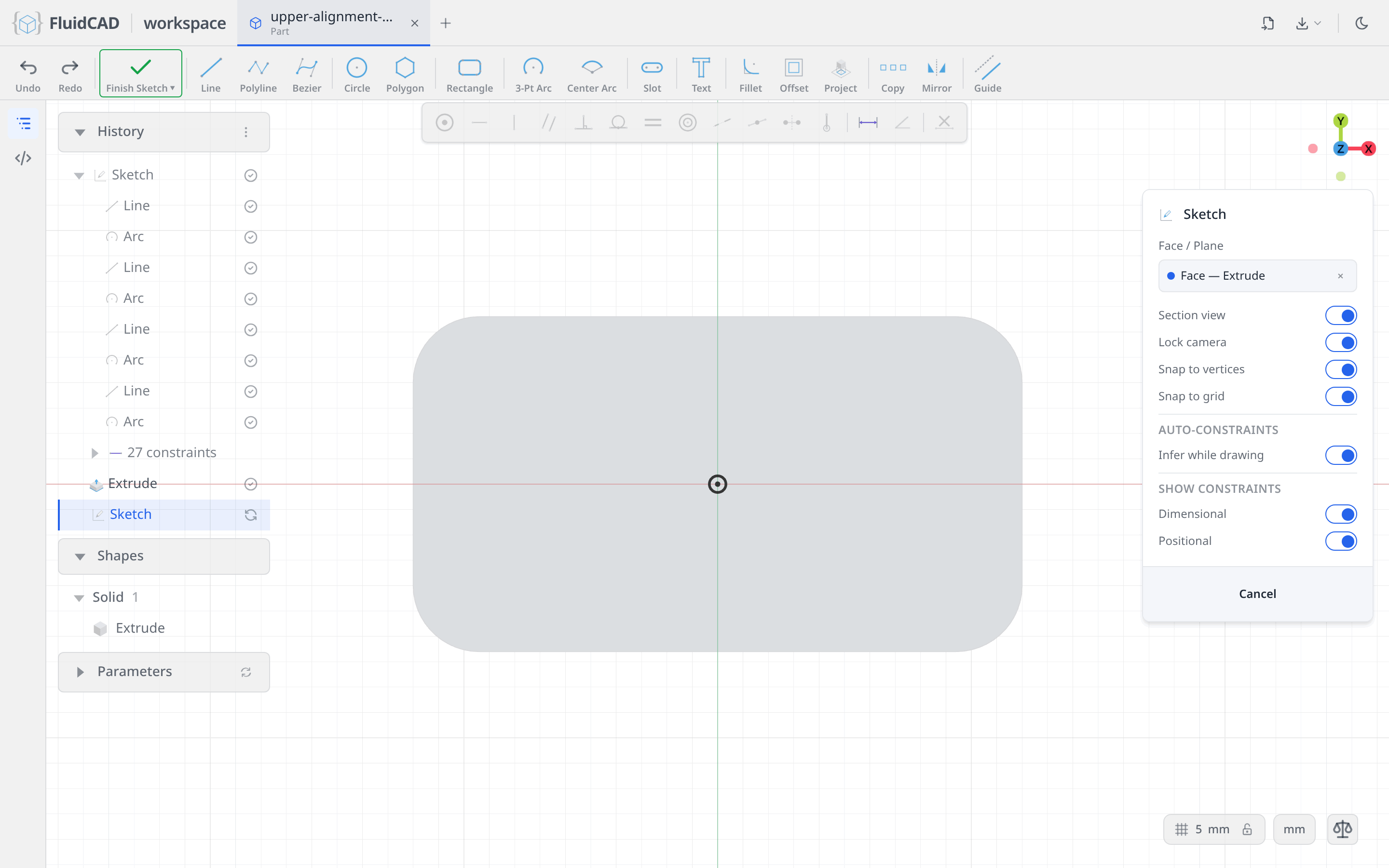Switch to dark mode with moon icon
Image resolution: width=1389 pixels, height=868 pixels.
[1362, 23]
